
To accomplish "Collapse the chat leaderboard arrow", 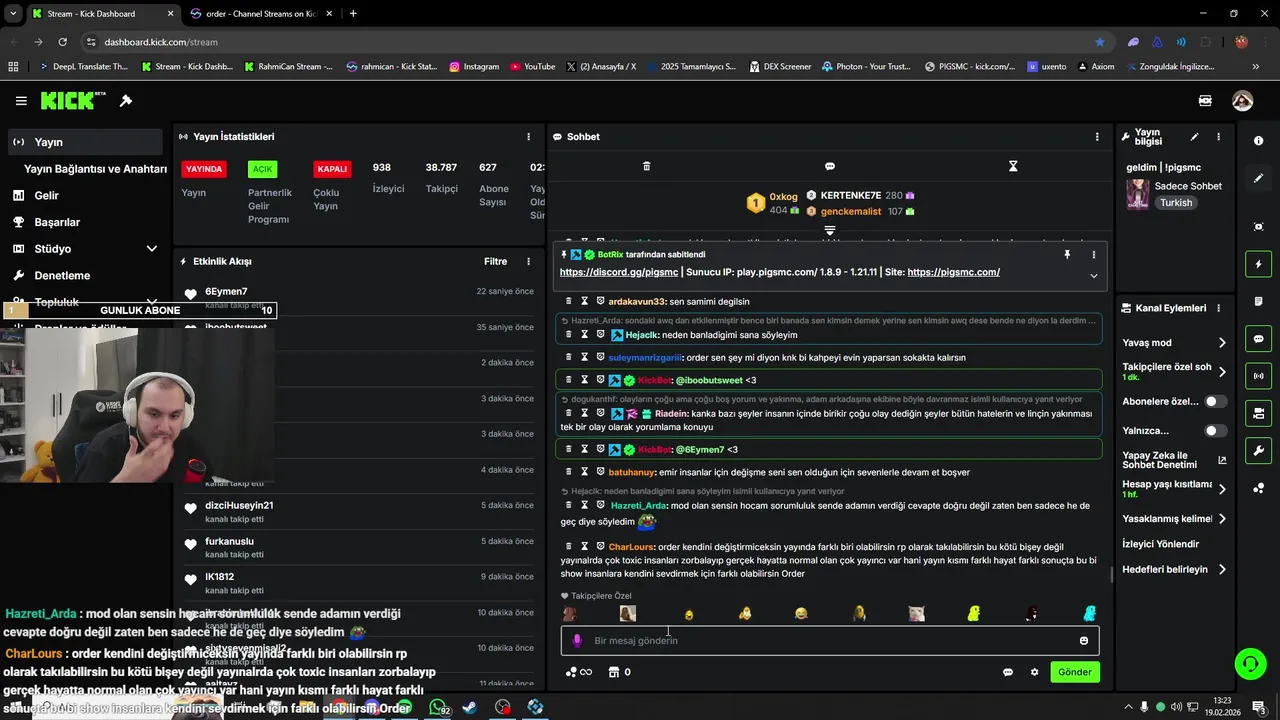I will point(829,230).
